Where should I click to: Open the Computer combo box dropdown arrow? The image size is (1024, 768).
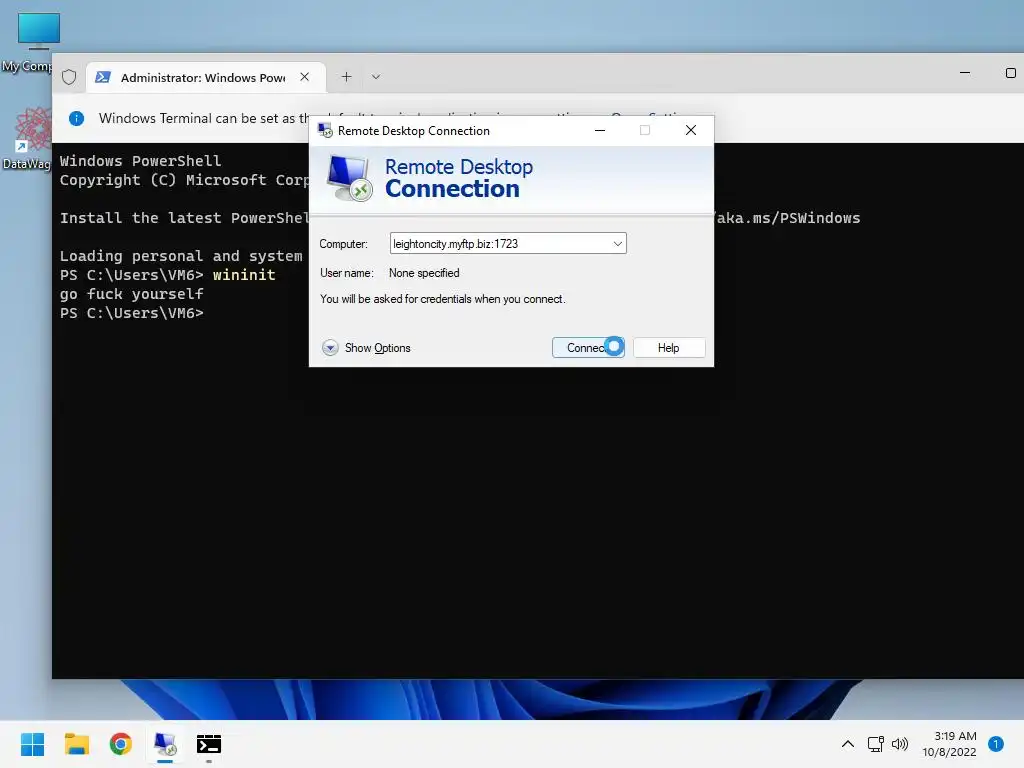pyautogui.click(x=617, y=244)
